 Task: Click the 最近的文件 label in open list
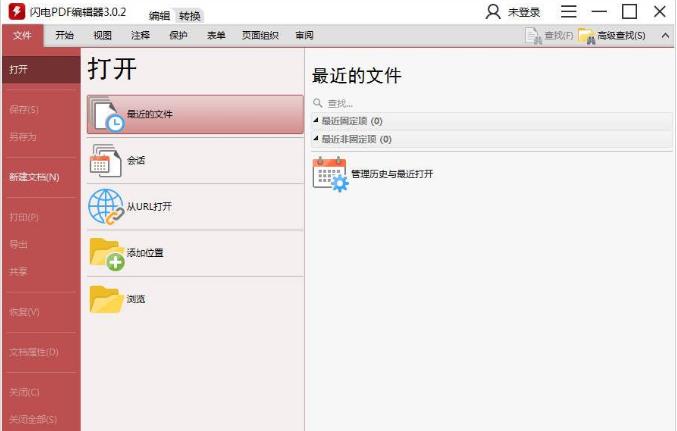[x=149, y=114]
